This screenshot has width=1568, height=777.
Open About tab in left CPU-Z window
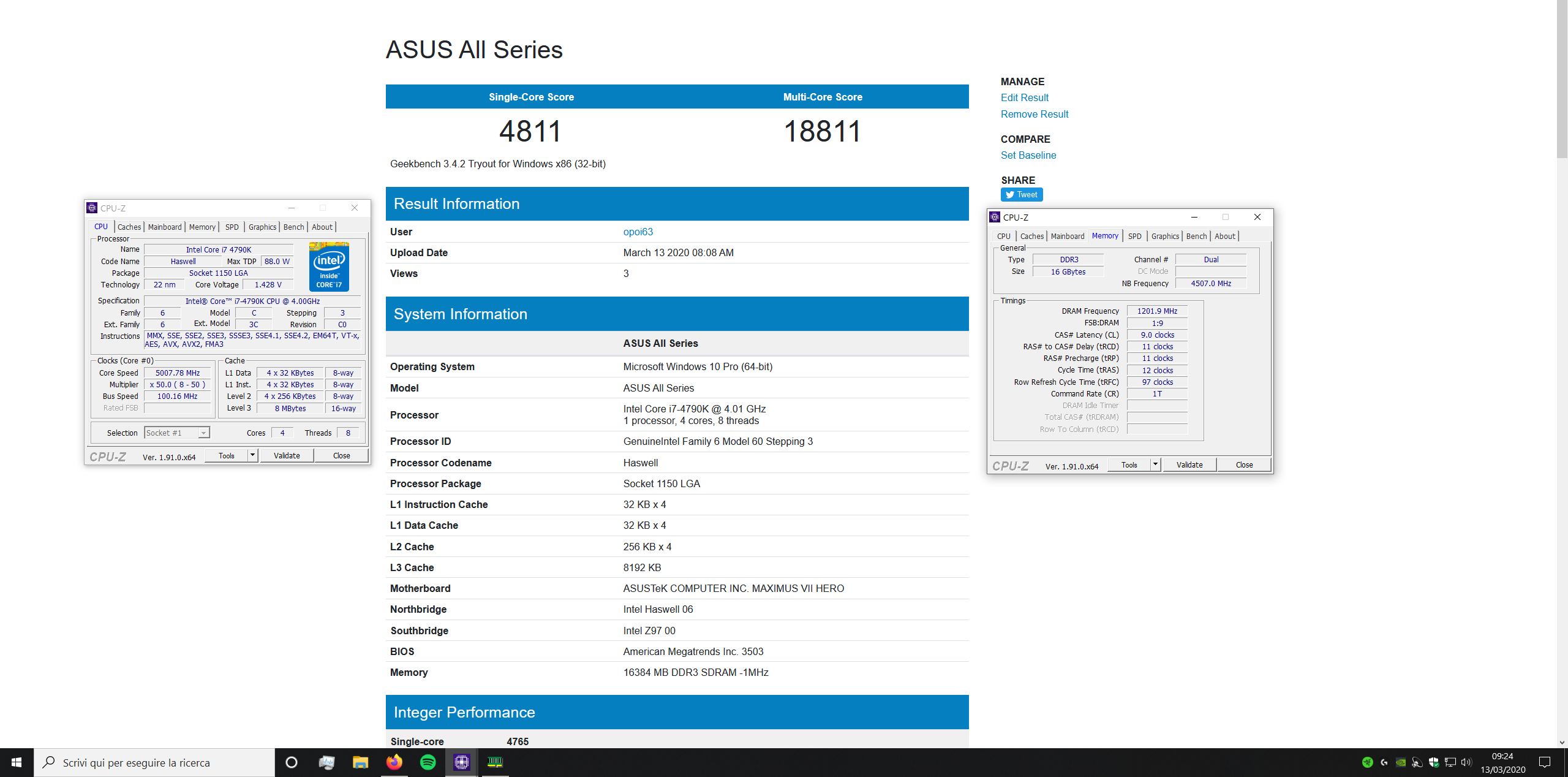322,227
